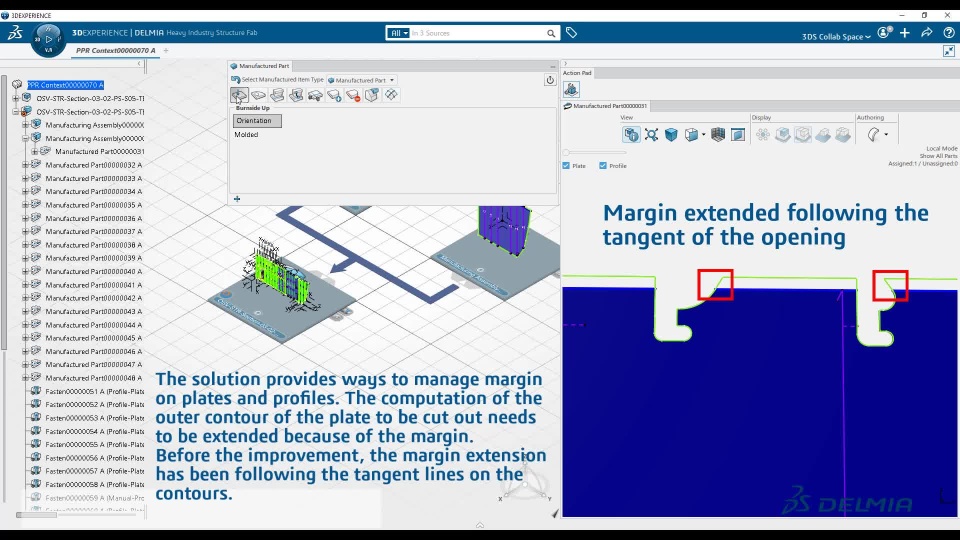Uncheck the Plate checkbox
960x540 pixels.
[566, 166]
